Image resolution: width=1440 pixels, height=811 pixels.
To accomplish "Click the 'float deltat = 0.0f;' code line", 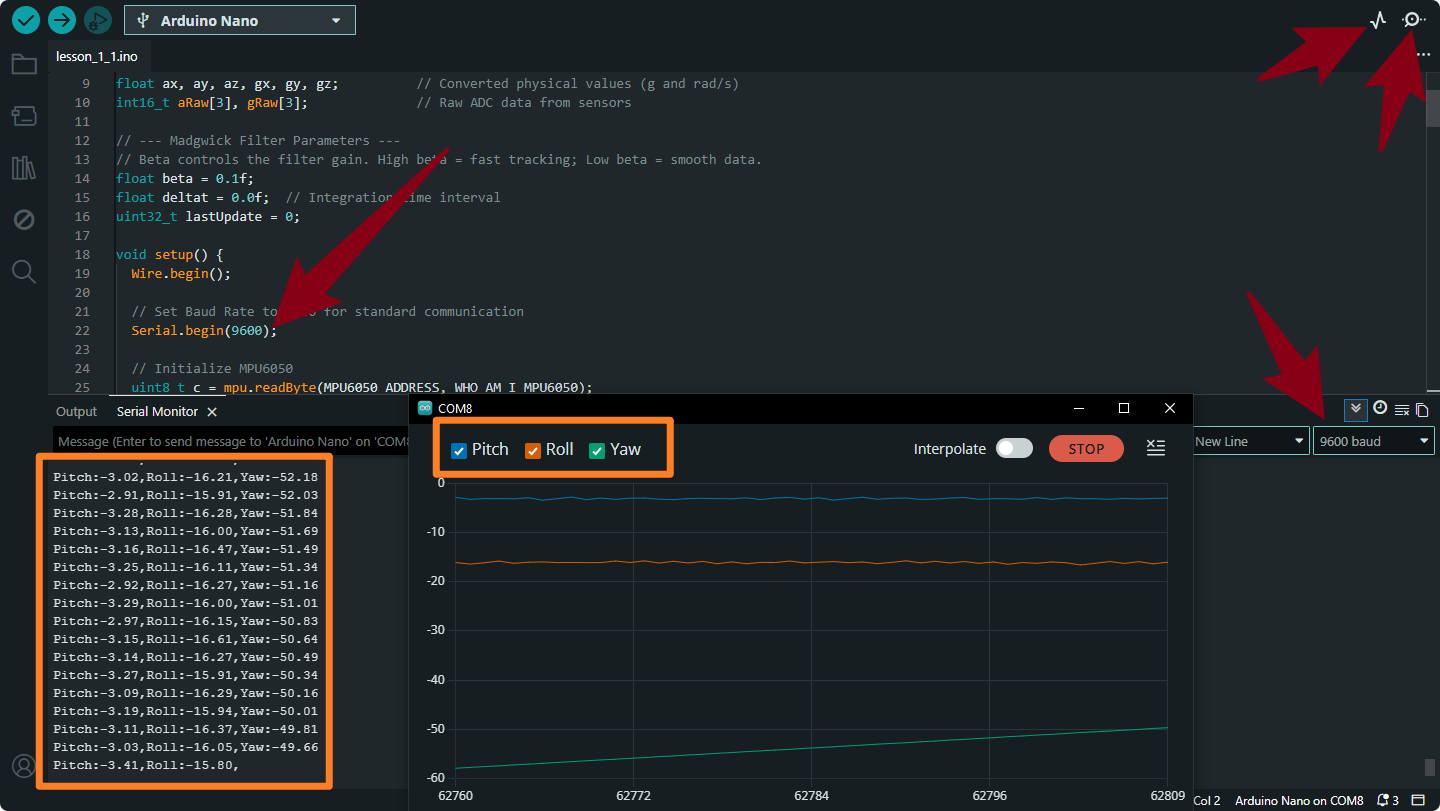I will tap(193, 197).
